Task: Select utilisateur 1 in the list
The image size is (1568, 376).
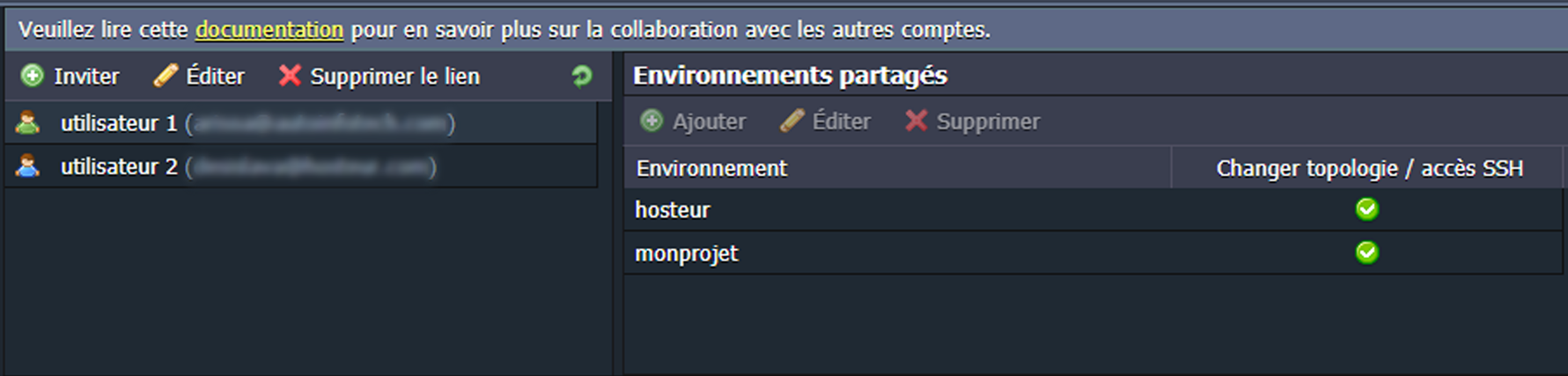Action: [302, 122]
